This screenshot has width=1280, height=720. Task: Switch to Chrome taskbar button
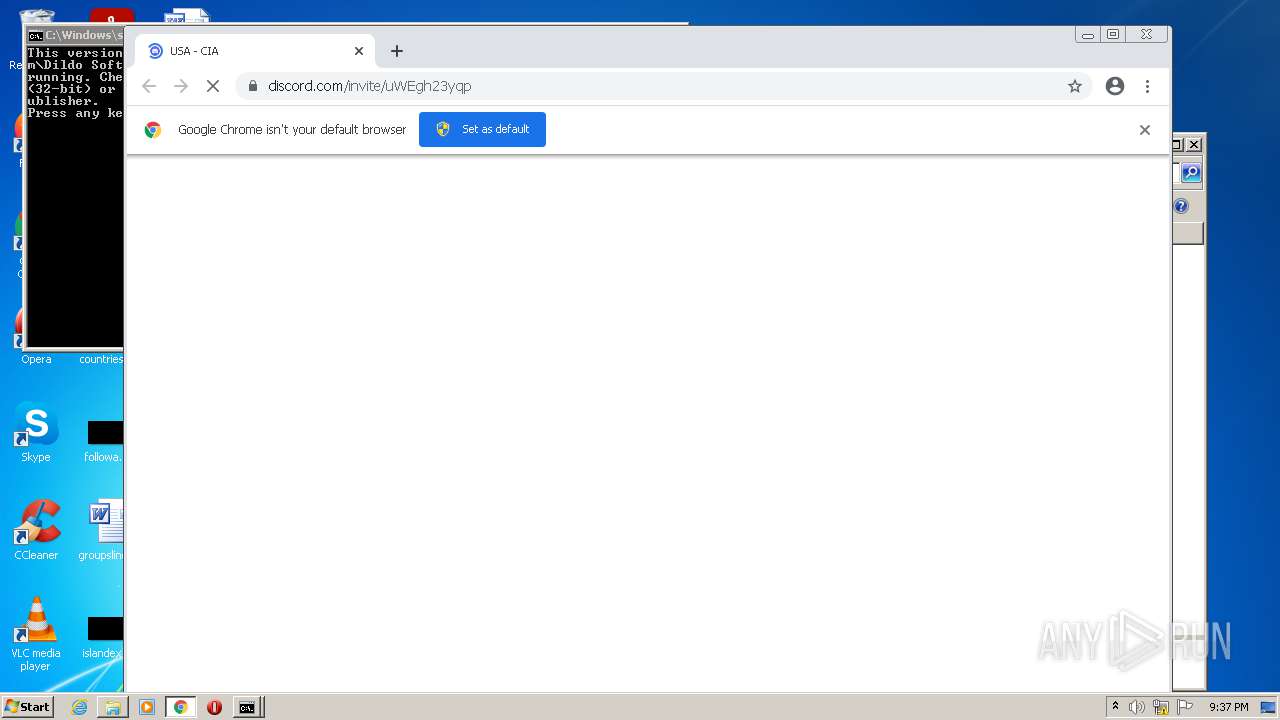[180, 707]
